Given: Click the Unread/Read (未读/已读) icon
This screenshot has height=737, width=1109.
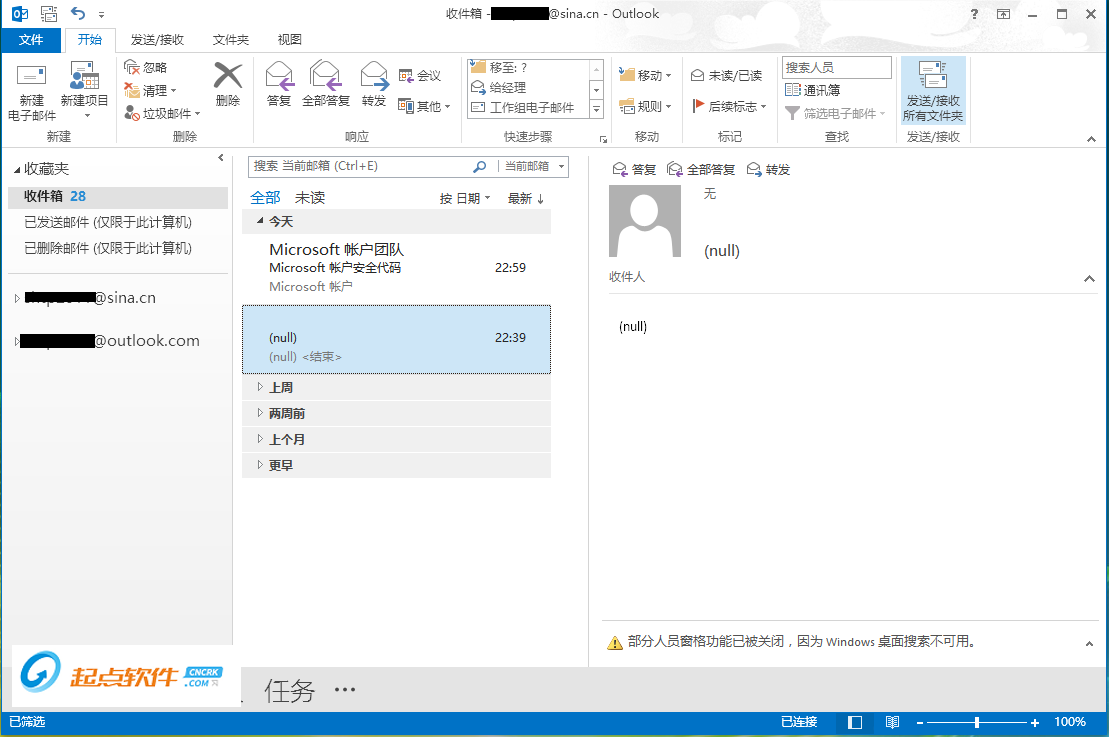Looking at the screenshot, I should click(697, 76).
